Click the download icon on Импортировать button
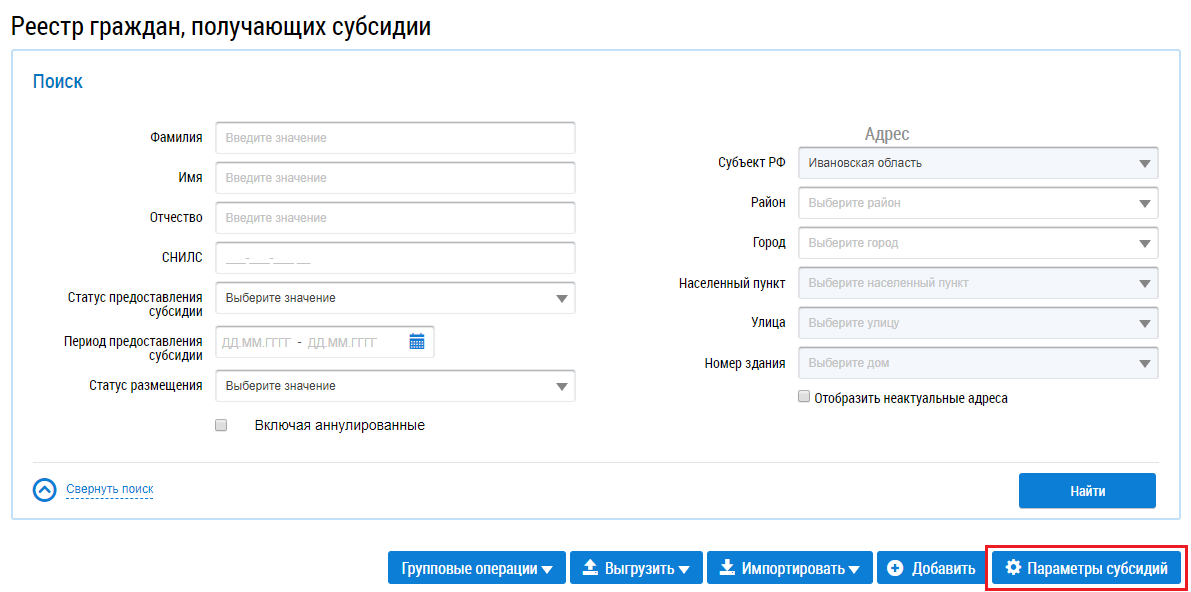 pos(727,568)
